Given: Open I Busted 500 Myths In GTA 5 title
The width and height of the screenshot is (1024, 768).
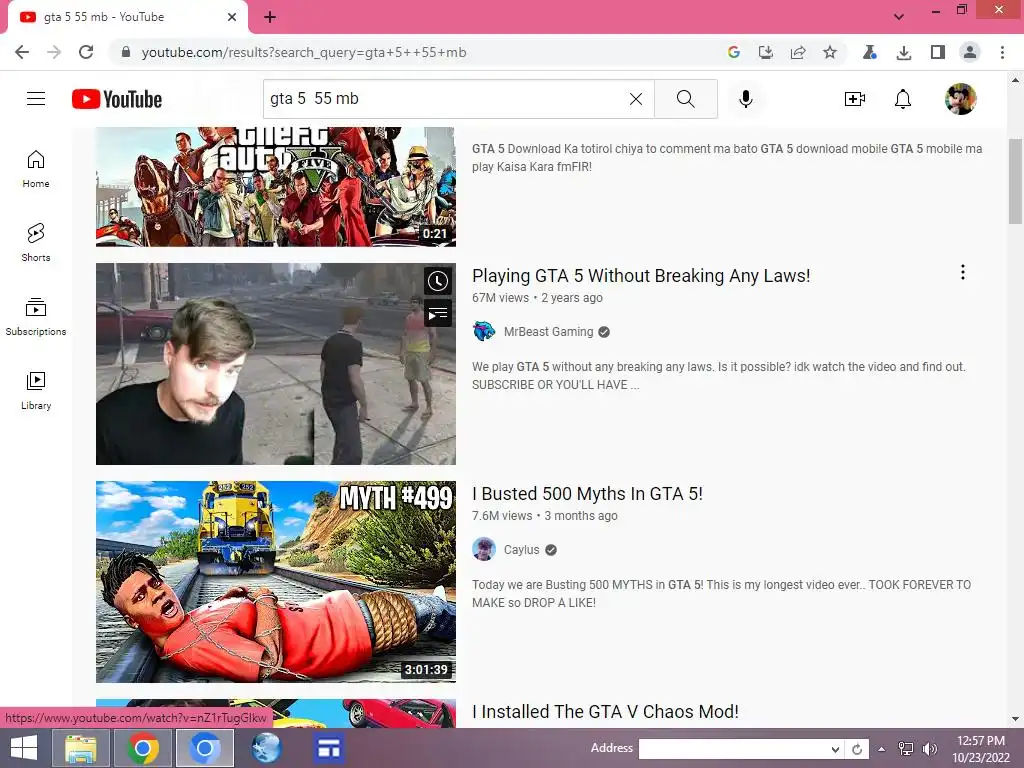Looking at the screenshot, I should pyautogui.click(x=587, y=494).
